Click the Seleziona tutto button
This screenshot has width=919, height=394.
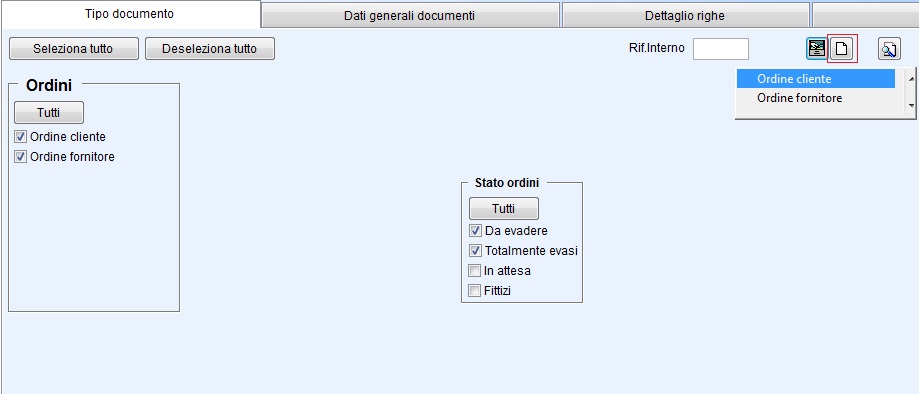tap(73, 49)
